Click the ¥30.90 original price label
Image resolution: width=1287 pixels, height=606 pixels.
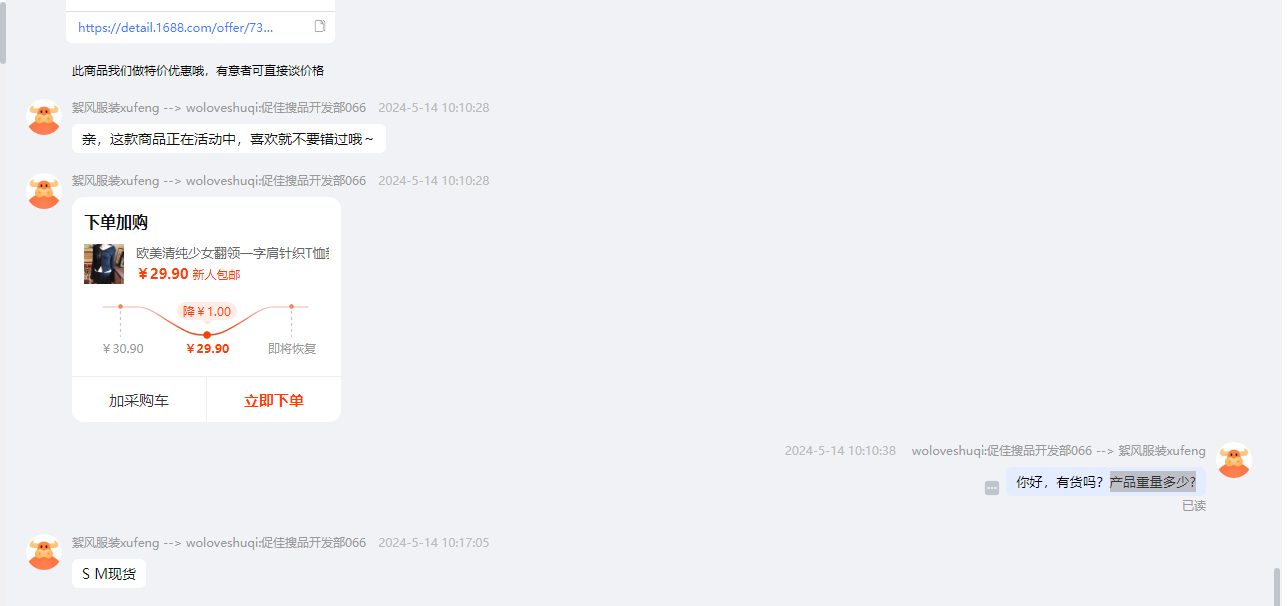(x=123, y=349)
